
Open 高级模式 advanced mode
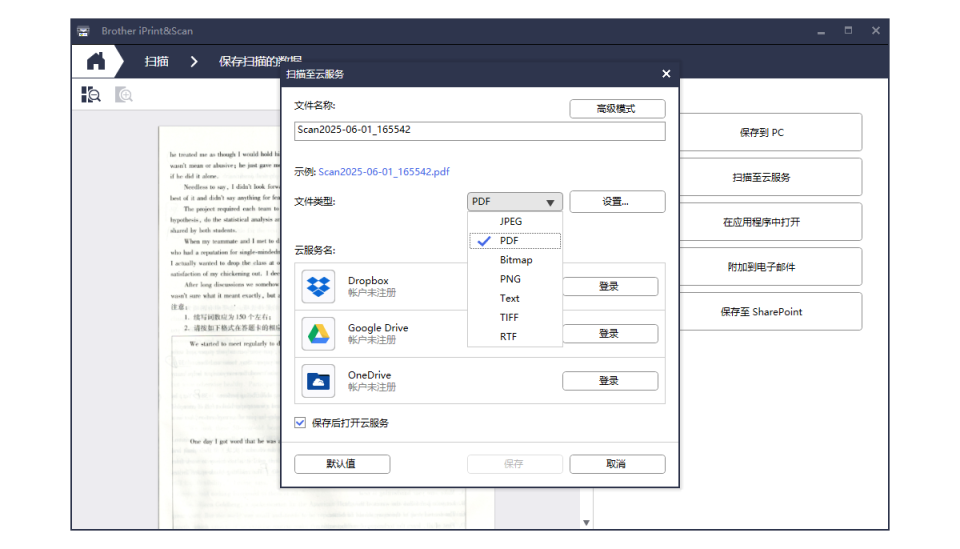click(x=617, y=109)
